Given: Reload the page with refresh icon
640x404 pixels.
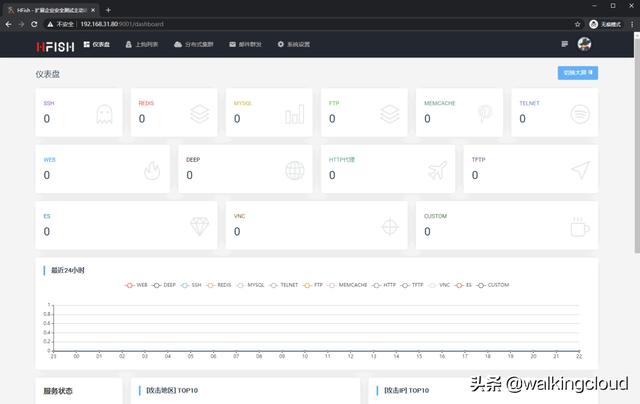Looking at the screenshot, I should pyautogui.click(x=34, y=24).
